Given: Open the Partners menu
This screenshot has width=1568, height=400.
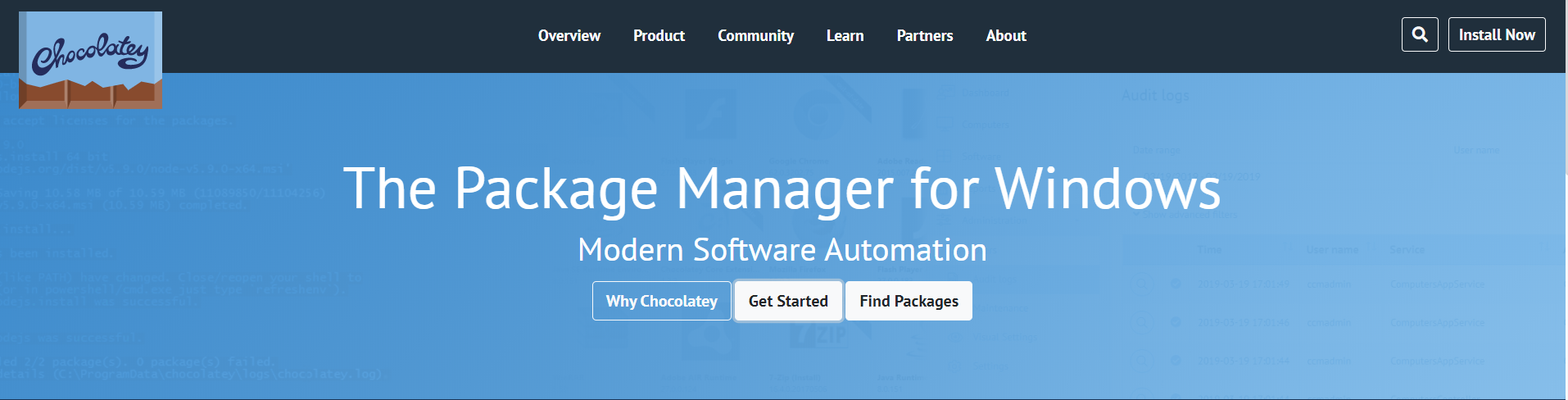Looking at the screenshot, I should tap(925, 35).
